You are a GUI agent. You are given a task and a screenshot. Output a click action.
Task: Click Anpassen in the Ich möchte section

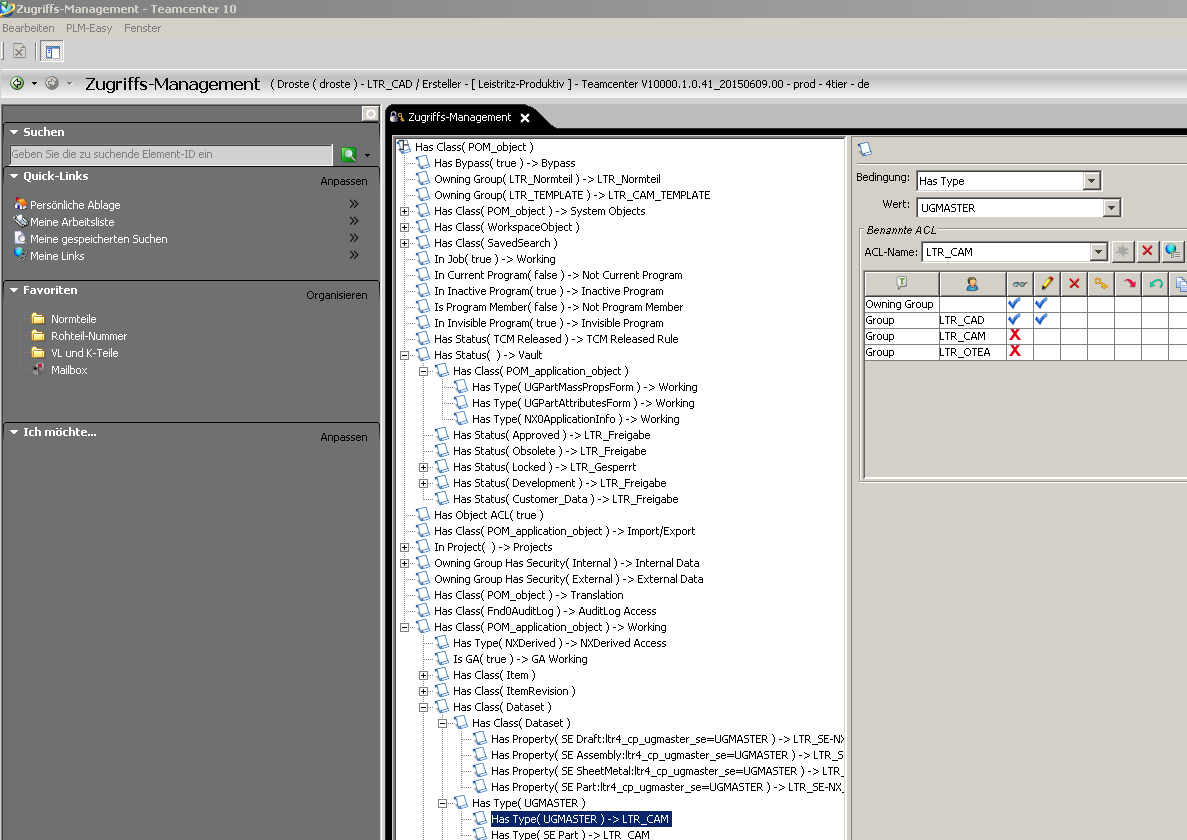[344, 437]
